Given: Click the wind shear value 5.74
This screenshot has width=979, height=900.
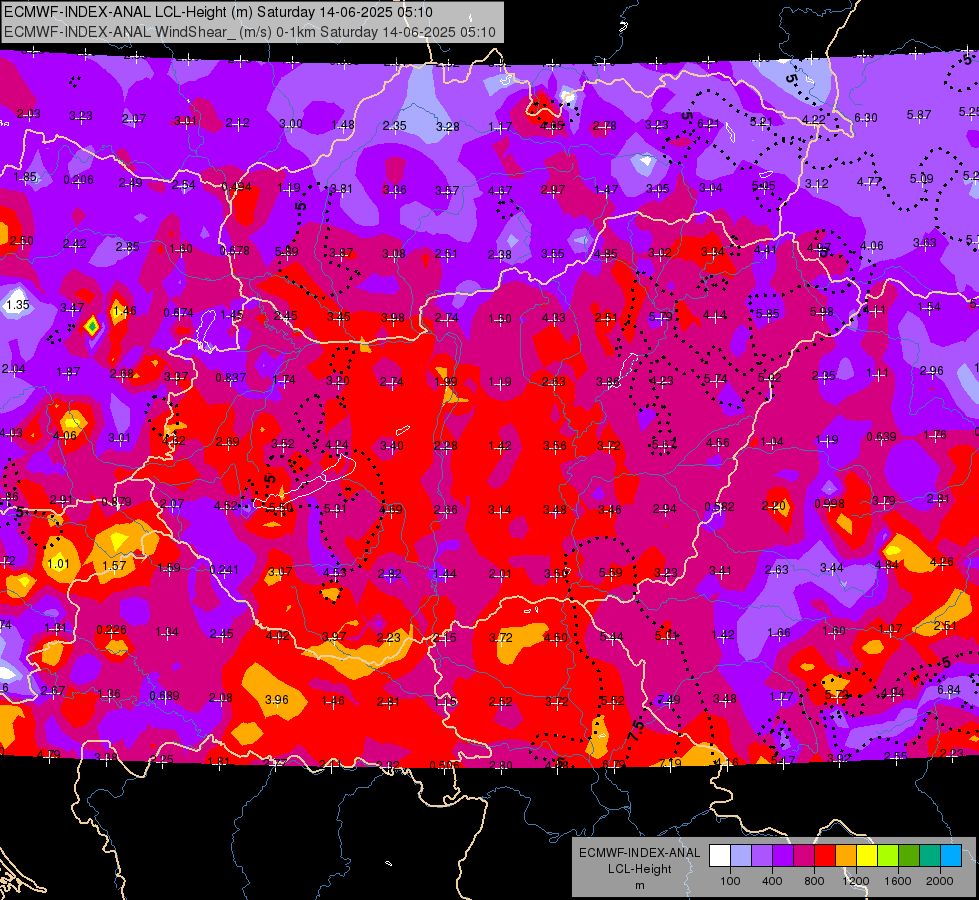Looking at the screenshot, I should 716,378.
